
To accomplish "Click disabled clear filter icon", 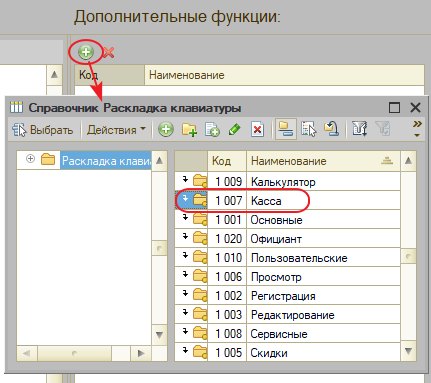I will [383, 129].
